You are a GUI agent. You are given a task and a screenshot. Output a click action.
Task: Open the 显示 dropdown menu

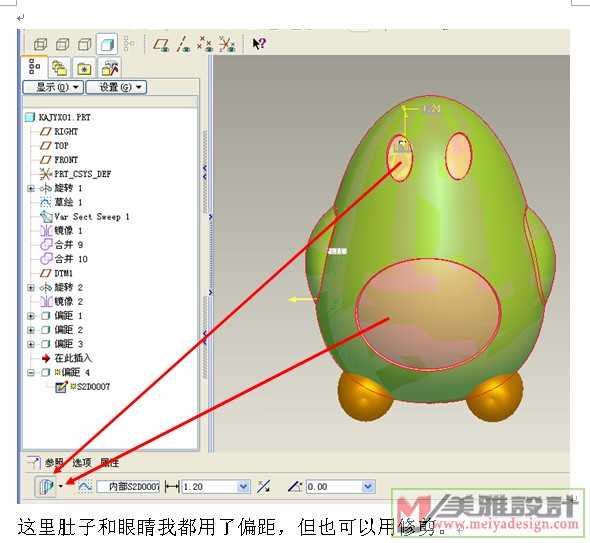[x=53, y=87]
